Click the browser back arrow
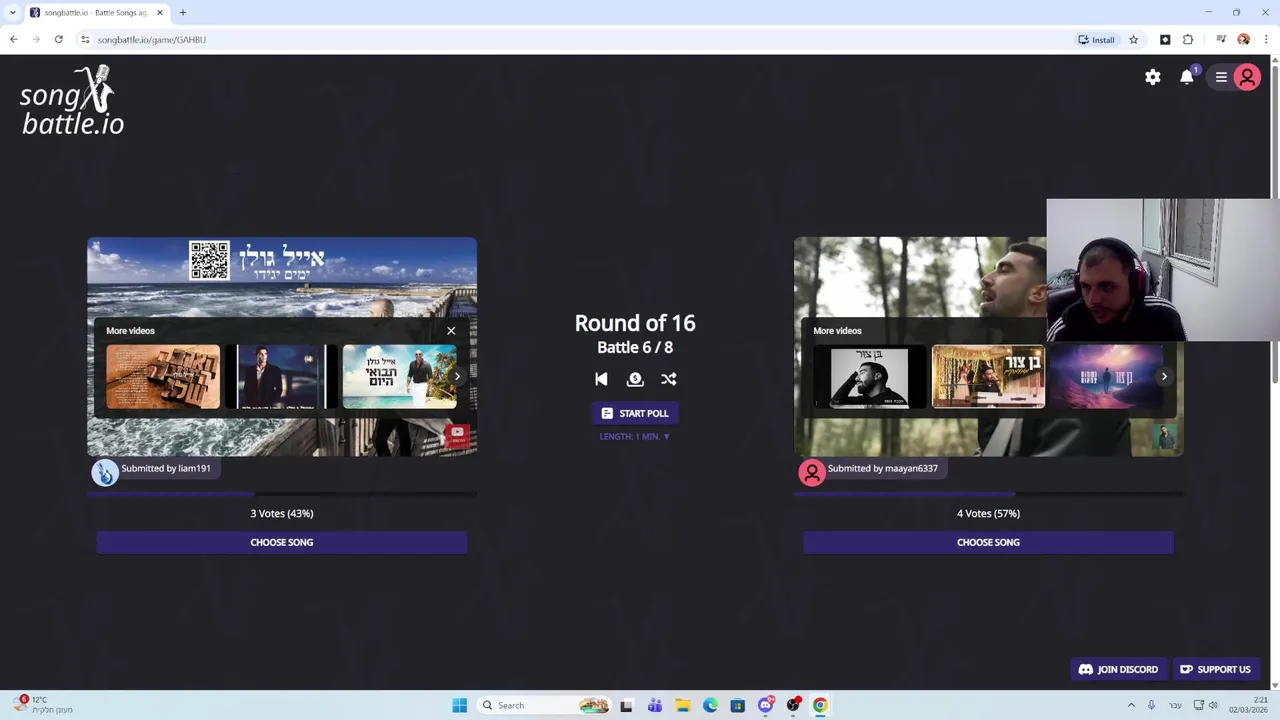The image size is (1280, 720). [x=14, y=39]
